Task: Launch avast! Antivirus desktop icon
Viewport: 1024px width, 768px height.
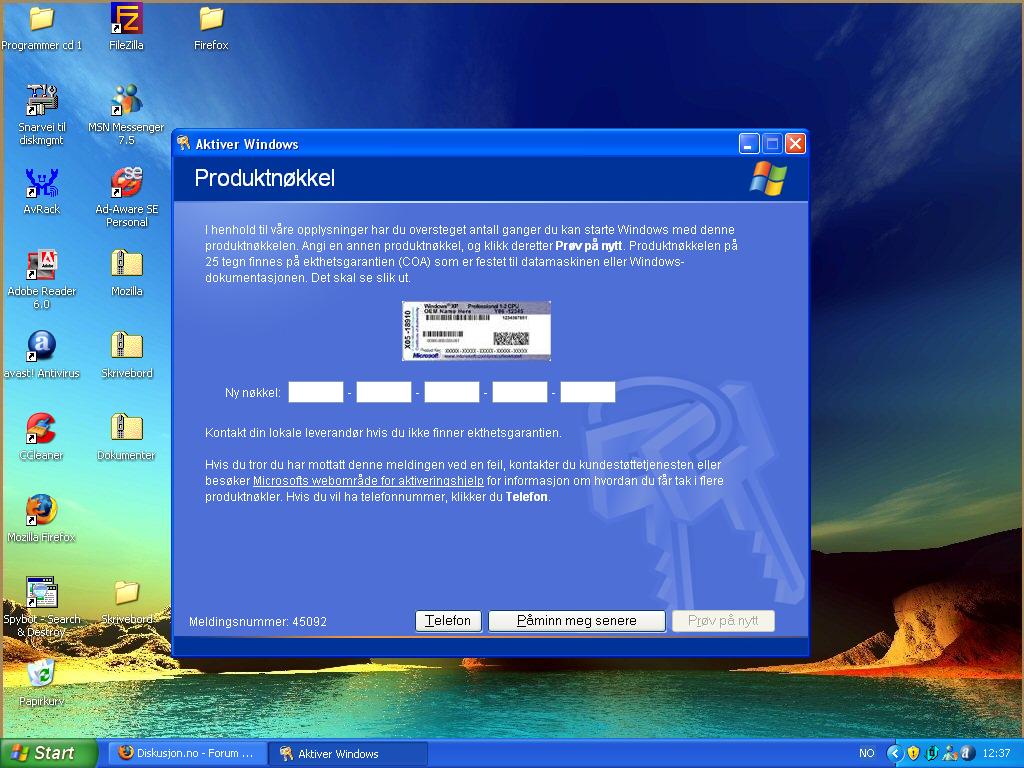Action: pyautogui.click(x=41, y=346)
